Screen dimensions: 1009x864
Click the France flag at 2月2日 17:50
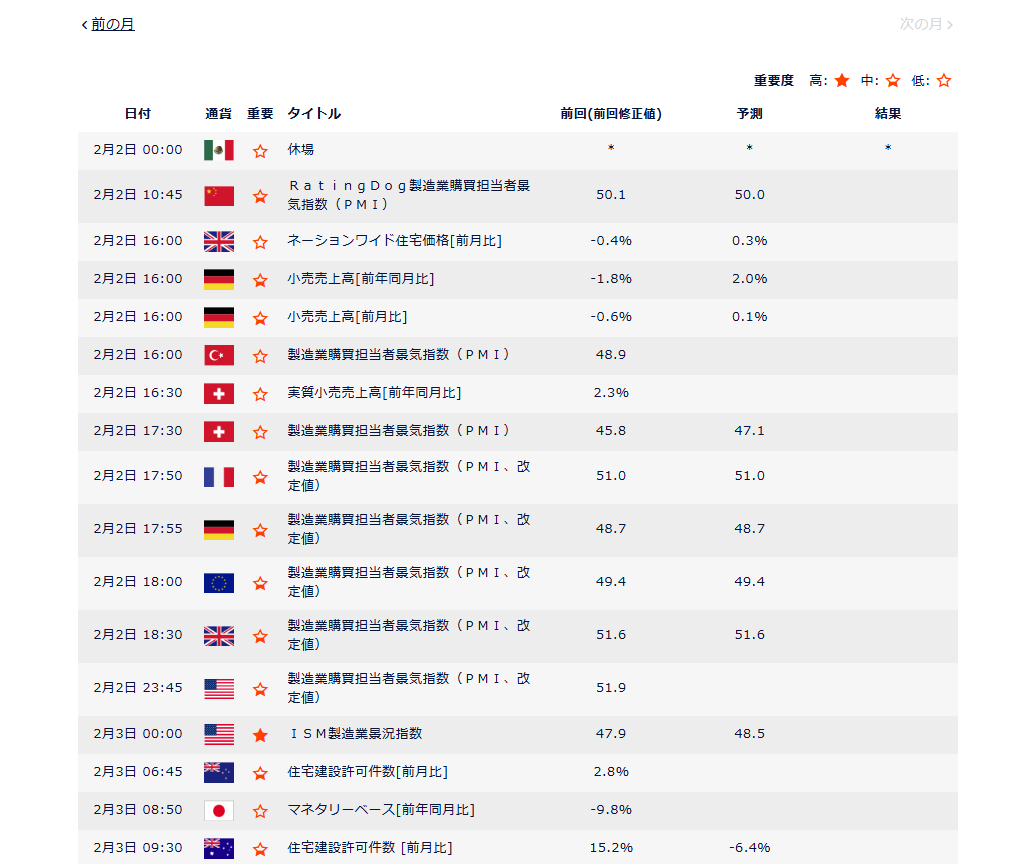click(x=218, y=477)
